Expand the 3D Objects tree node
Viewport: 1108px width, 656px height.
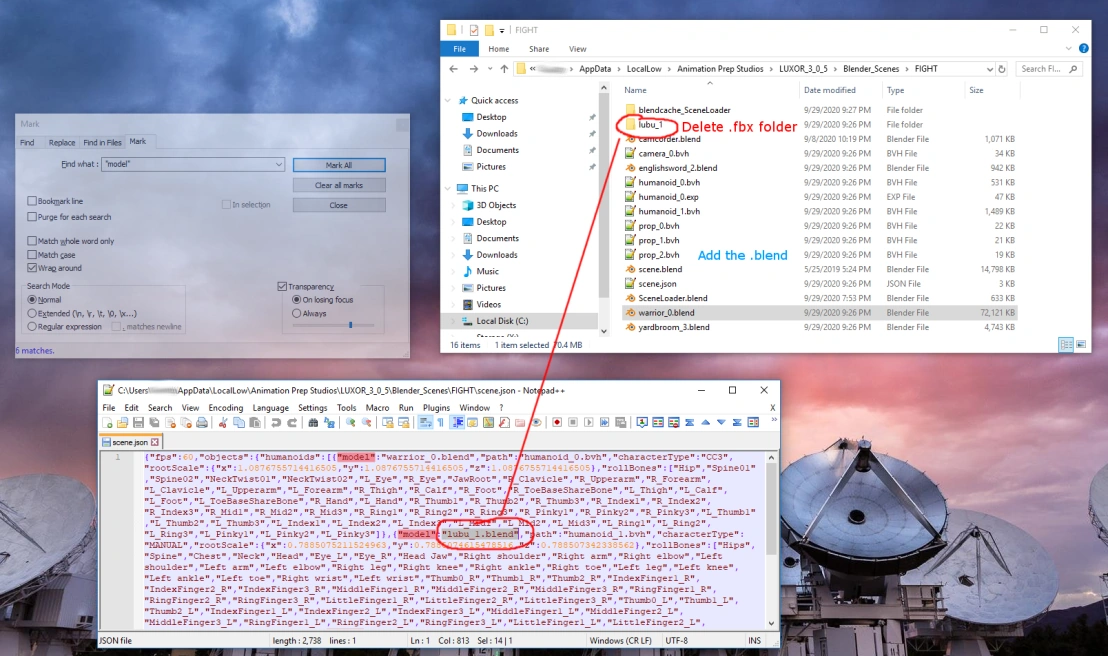[454, 205]
